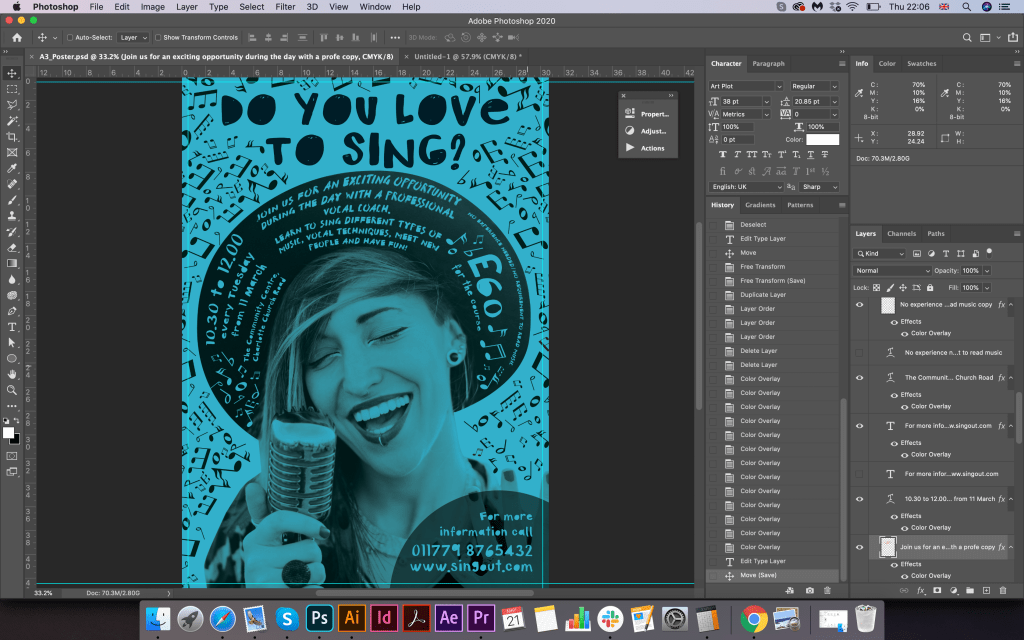Open the Normal blend mode dropdown
This screenshot has width=1024, height=640.
point(892,271)
